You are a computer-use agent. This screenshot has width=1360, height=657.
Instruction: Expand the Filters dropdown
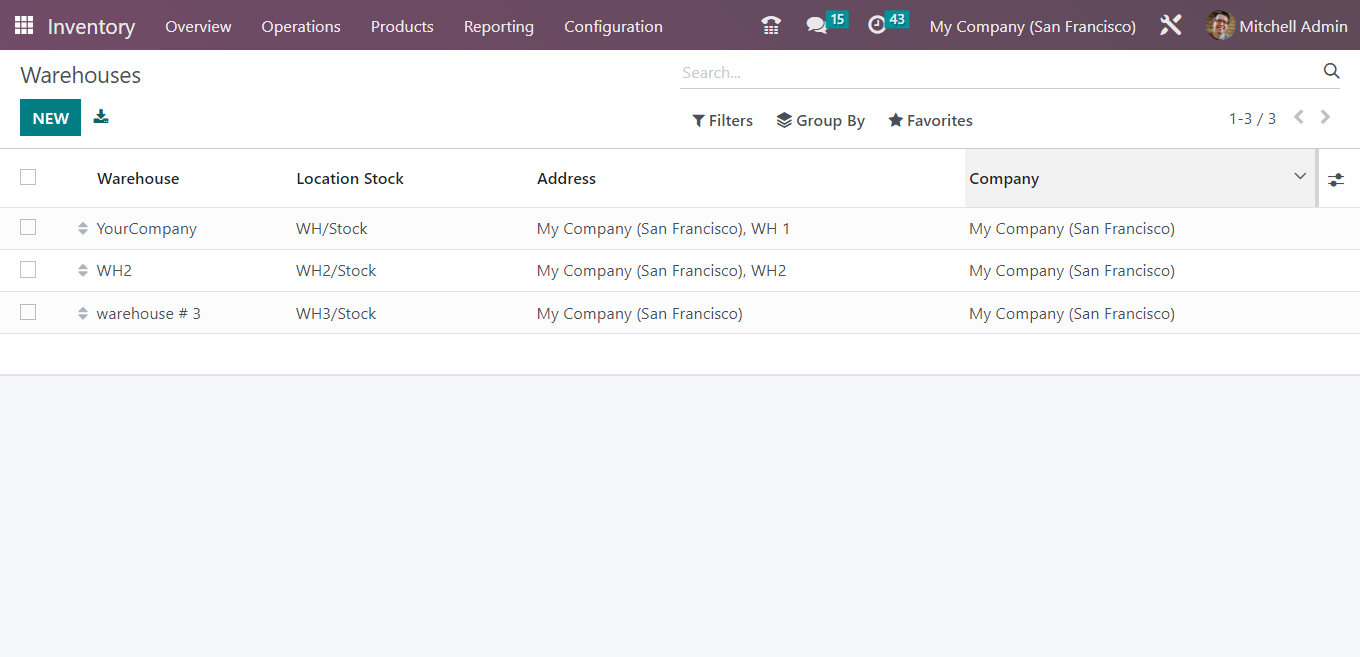point(722,120)
